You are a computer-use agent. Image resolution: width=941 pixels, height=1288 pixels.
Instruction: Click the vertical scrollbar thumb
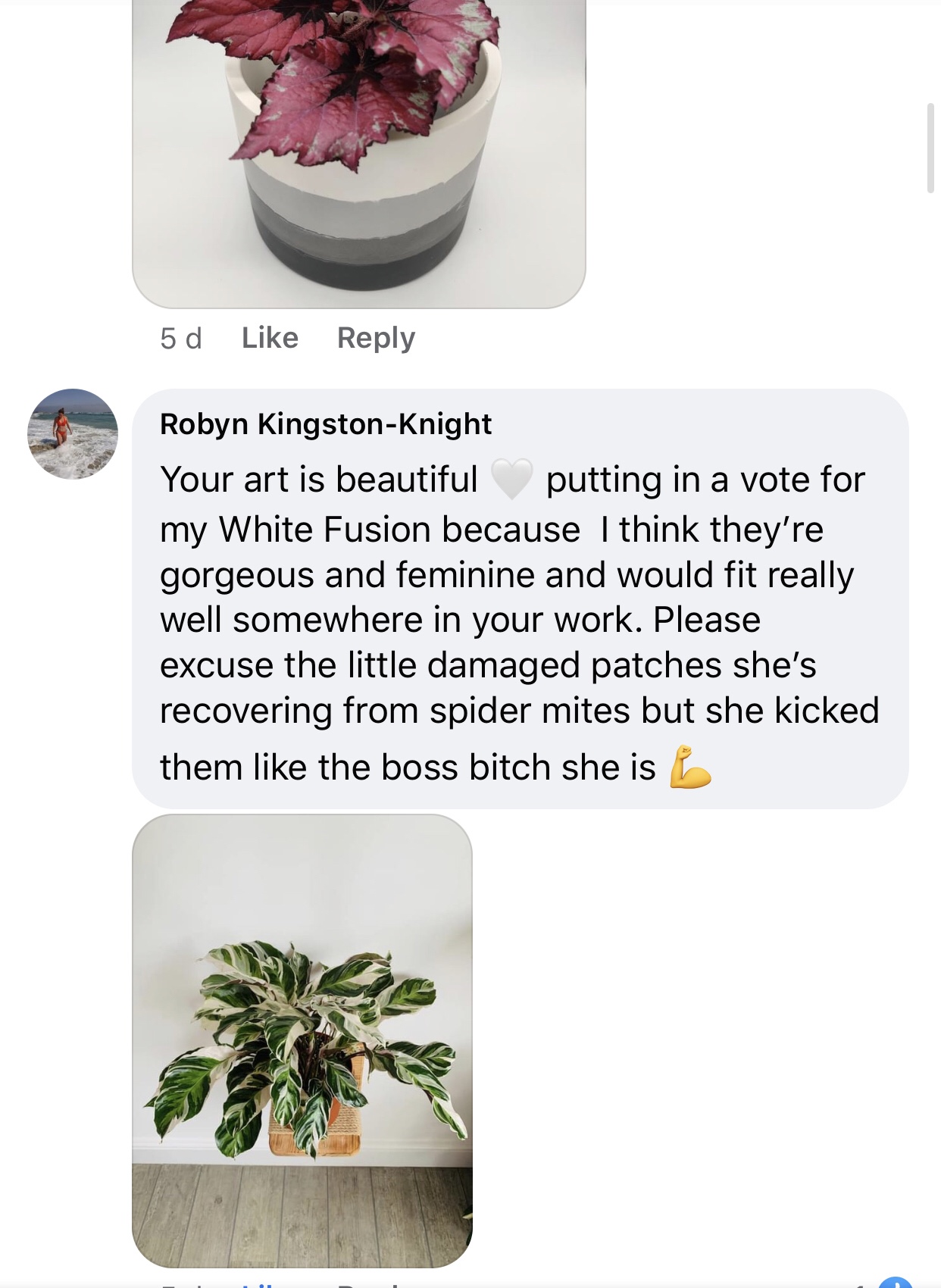[930, 148]
